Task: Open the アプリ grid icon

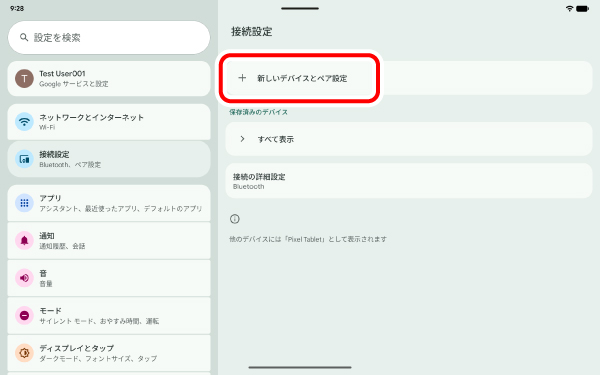Action: point(24,203)
